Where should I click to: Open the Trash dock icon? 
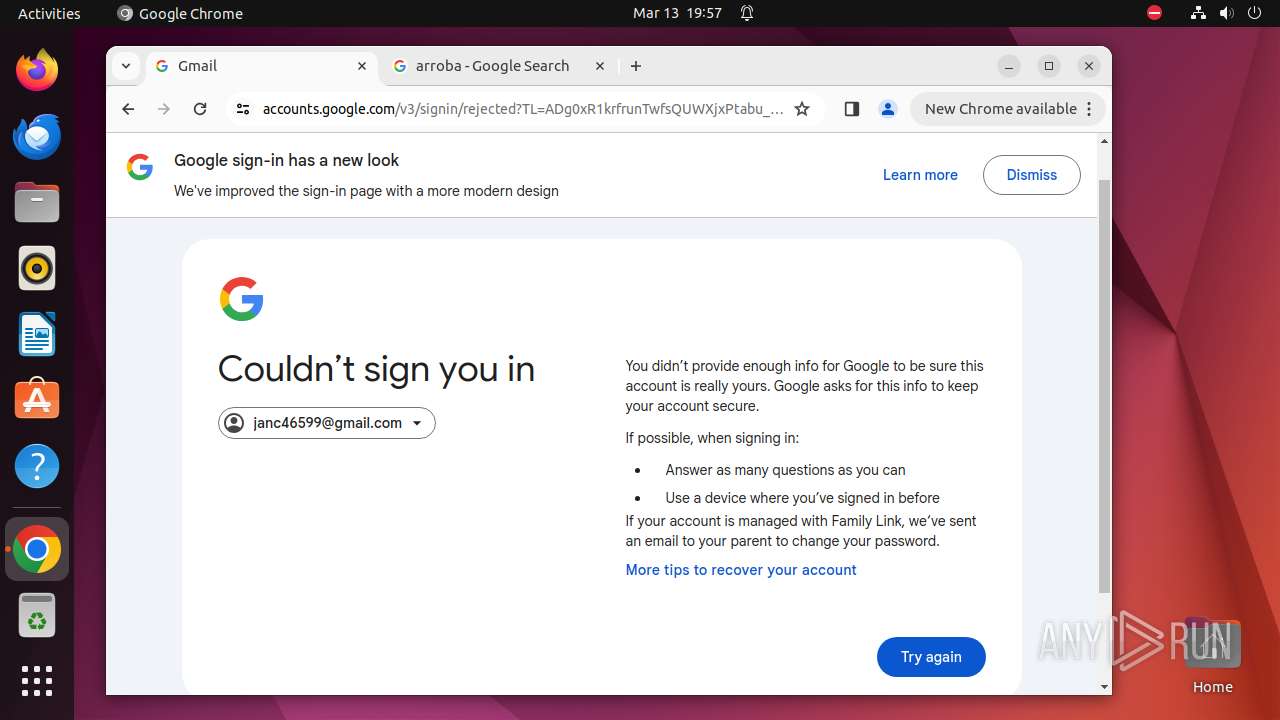(37, 615)
